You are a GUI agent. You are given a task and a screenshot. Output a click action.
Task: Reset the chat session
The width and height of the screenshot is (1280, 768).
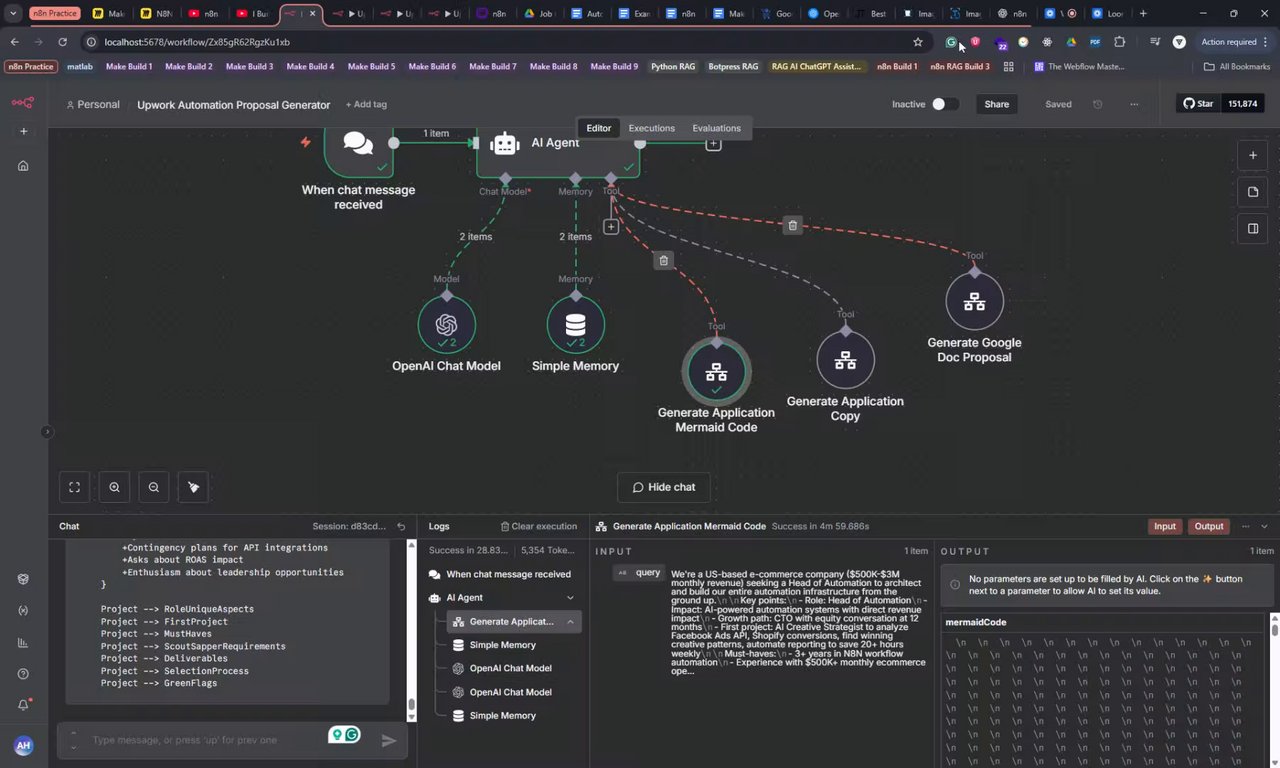pyautogui.click(x=401, y=526)
